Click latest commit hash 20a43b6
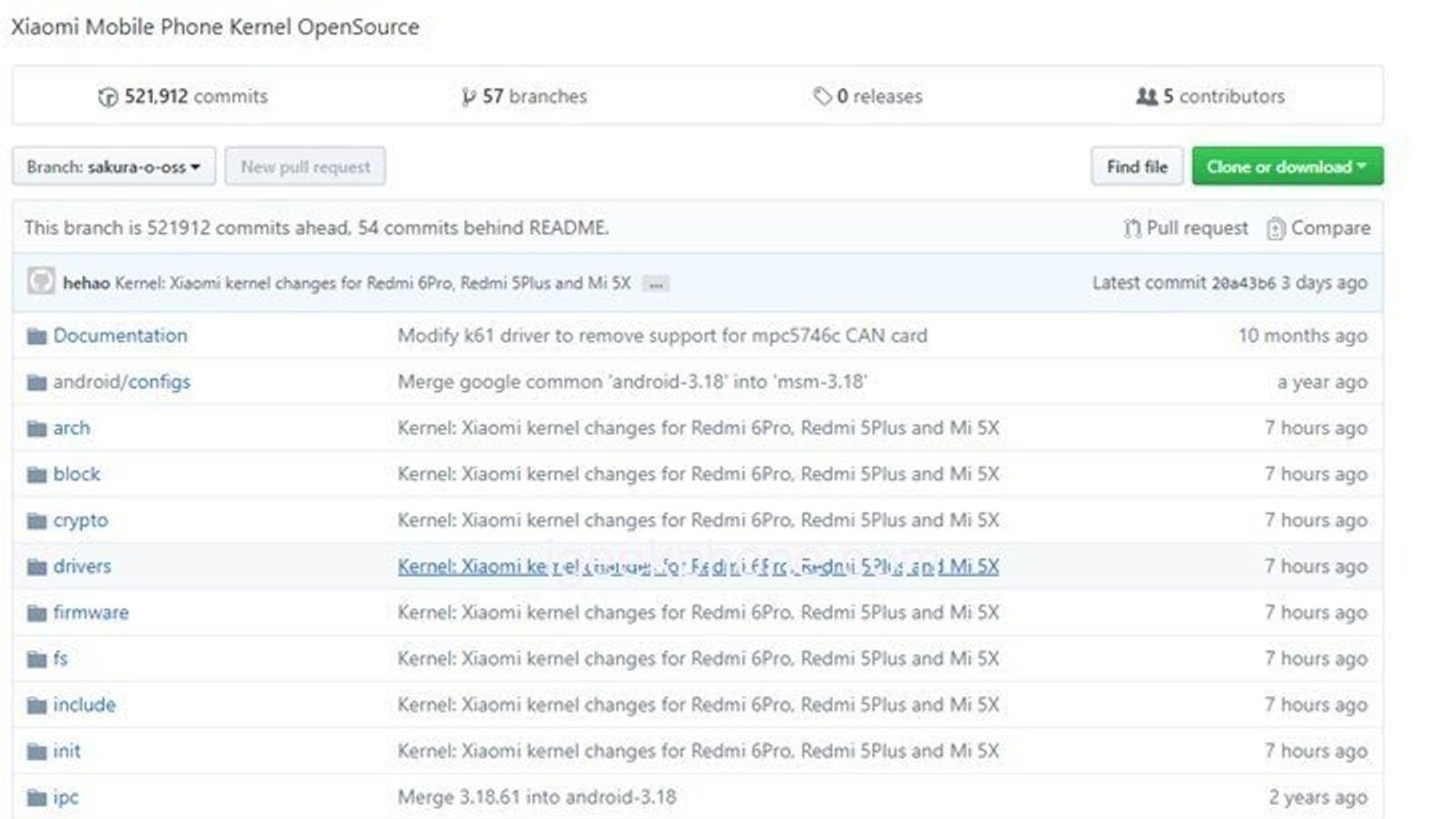The height and width of the screenshot is (819, 1456). coord(1243,283)
